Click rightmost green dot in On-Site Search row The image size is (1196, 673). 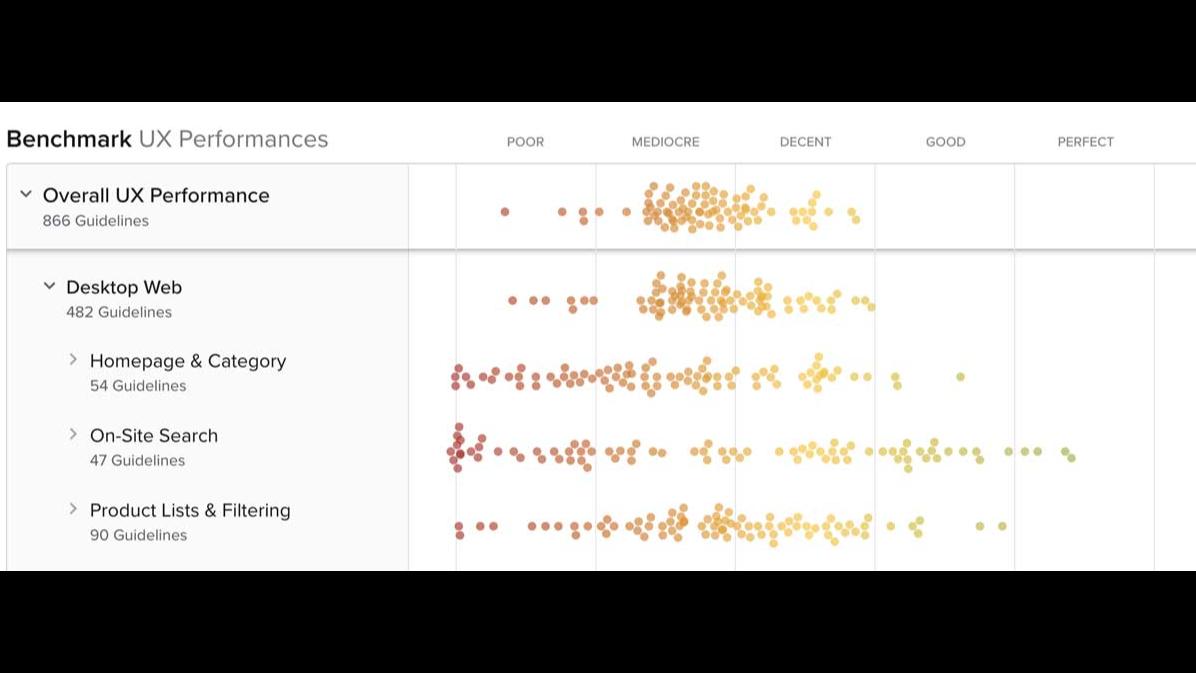(1071, 458)
